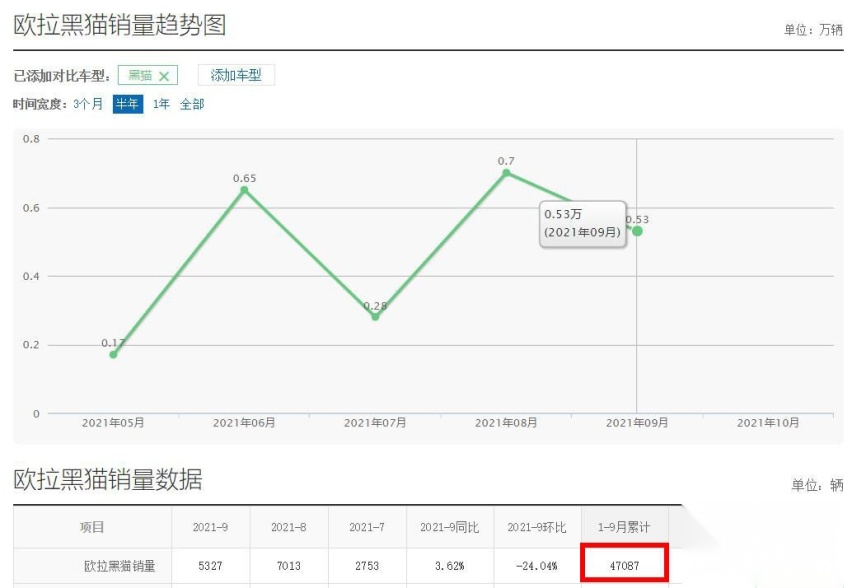Image resolution: width=852 pixels, height=588 pixels.
Task: Click the 2021年09月 axis label
Action: click(637, 423)
